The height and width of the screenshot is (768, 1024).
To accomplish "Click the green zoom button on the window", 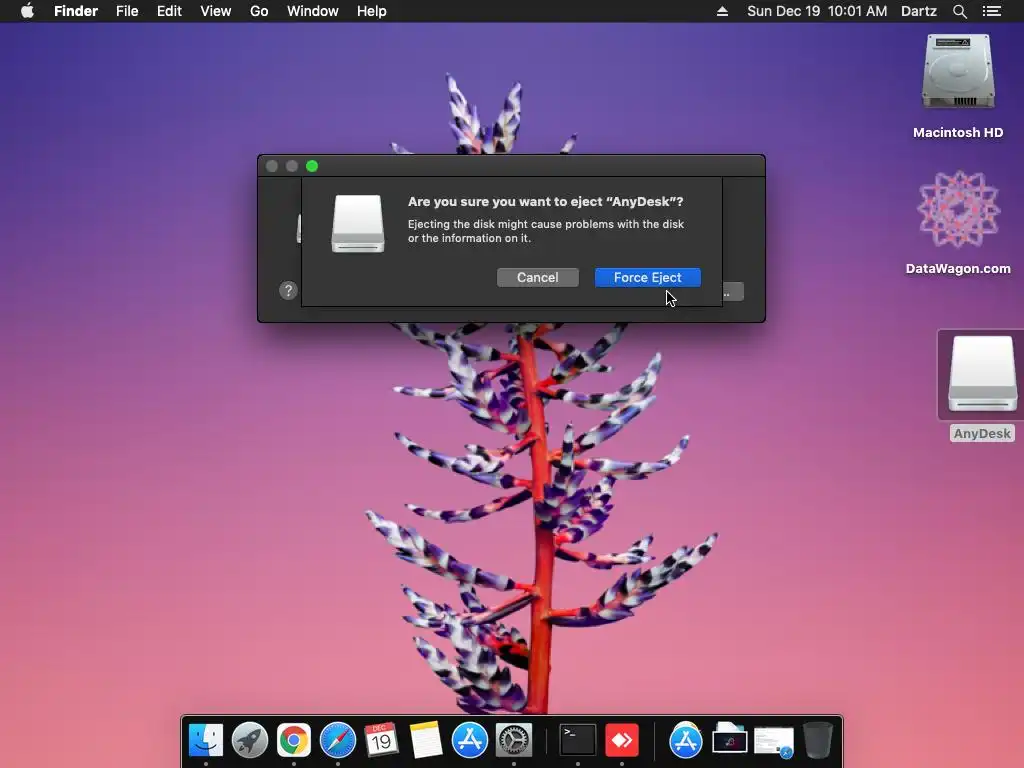I will [312, 167].
